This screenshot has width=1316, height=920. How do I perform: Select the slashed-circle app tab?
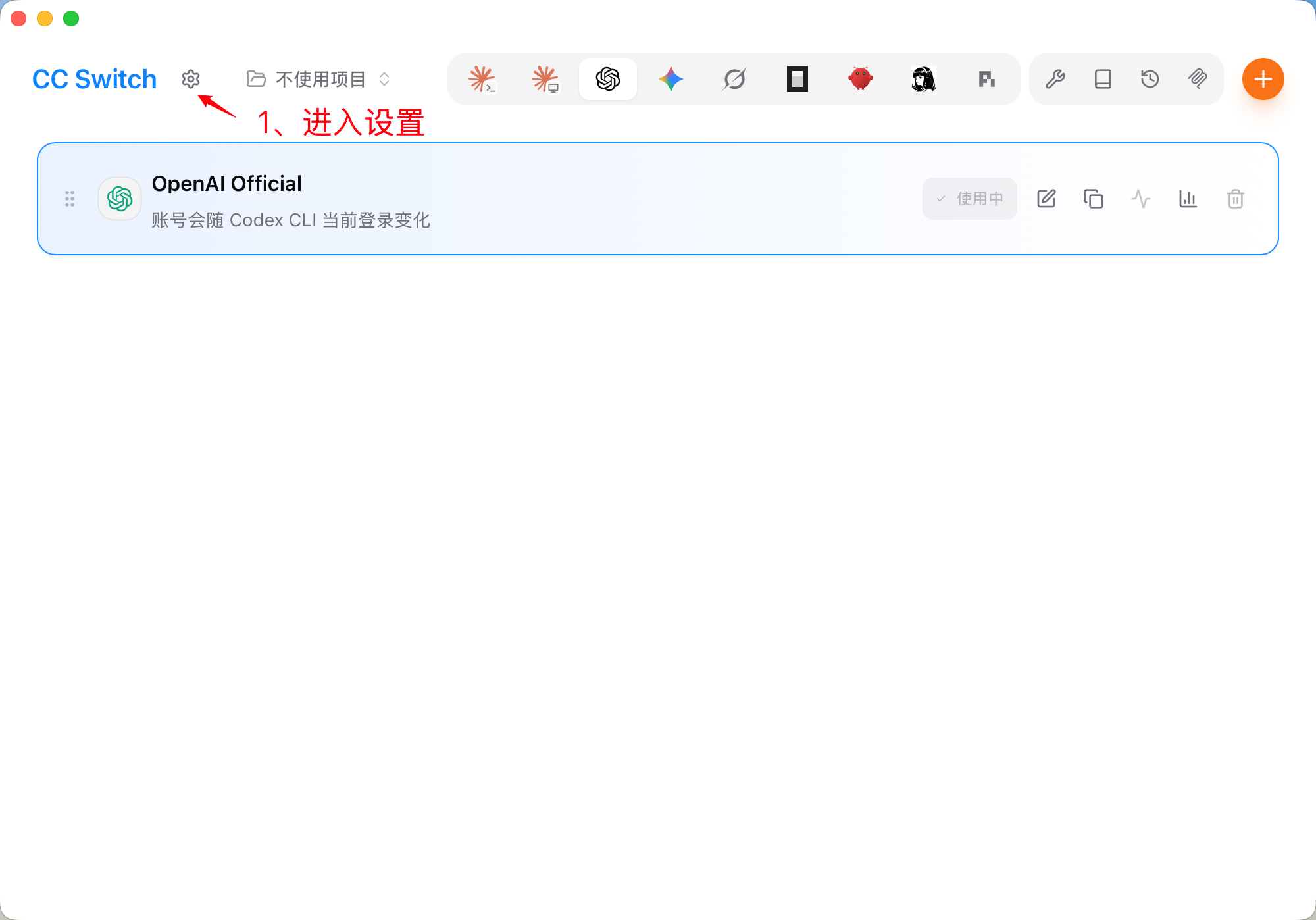(x=734, y=79)
